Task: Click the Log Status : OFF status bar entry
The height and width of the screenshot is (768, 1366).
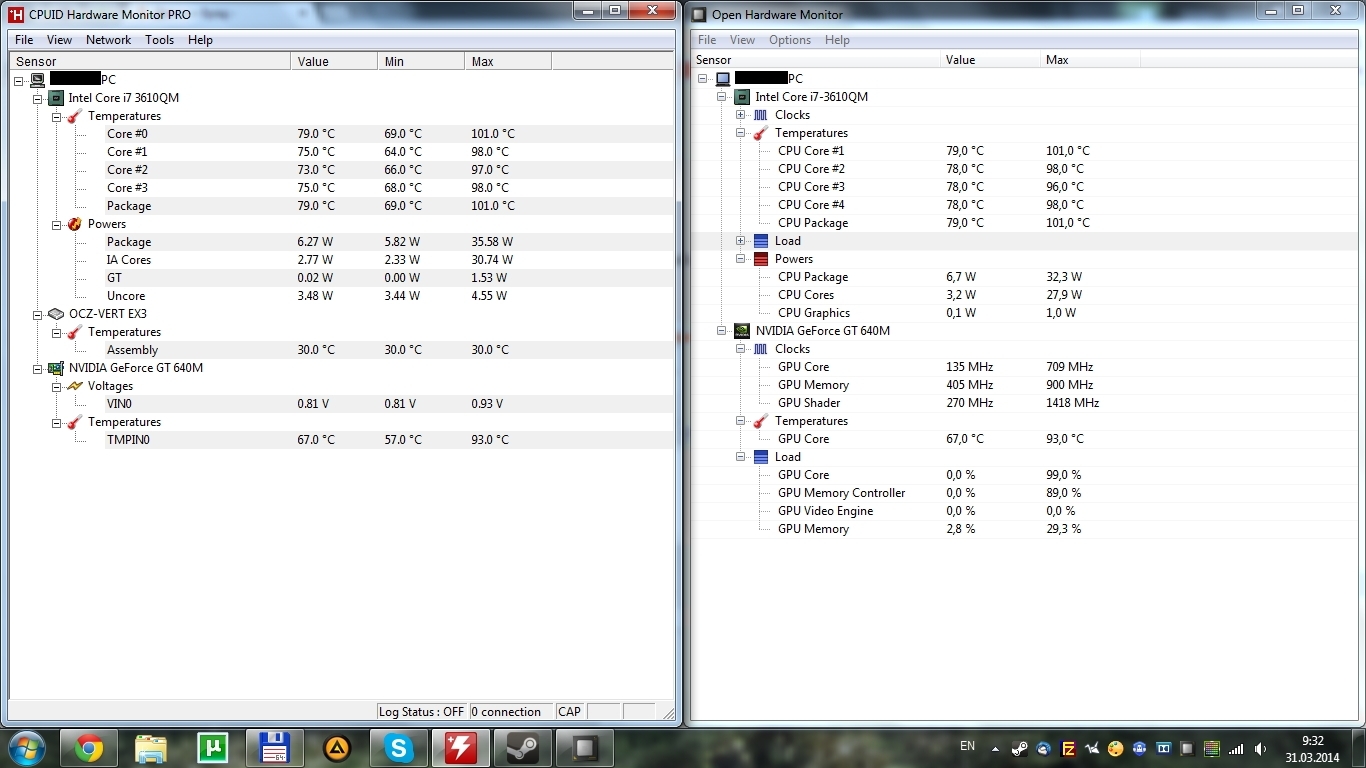Action: click(x=422, y=712)
